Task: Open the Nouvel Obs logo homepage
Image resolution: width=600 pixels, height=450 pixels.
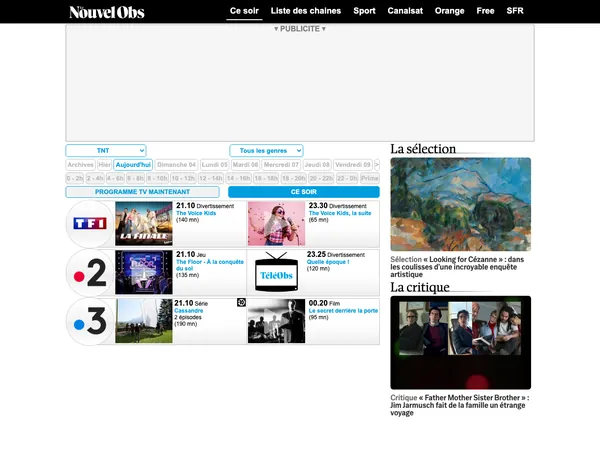Action: (107, 12)
